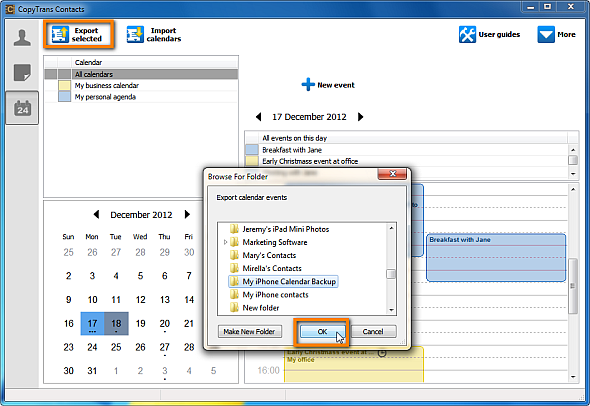Show next month after December 2012

187,214
